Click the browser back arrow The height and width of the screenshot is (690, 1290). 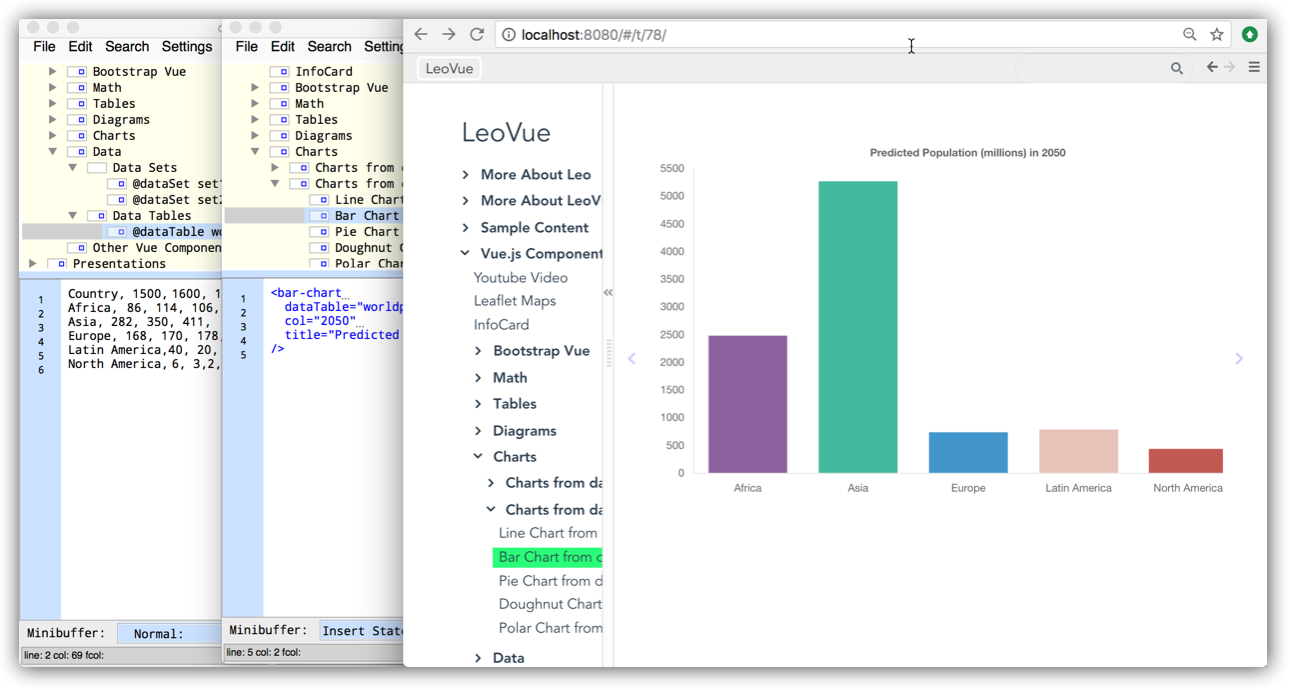tap(421, 34)
